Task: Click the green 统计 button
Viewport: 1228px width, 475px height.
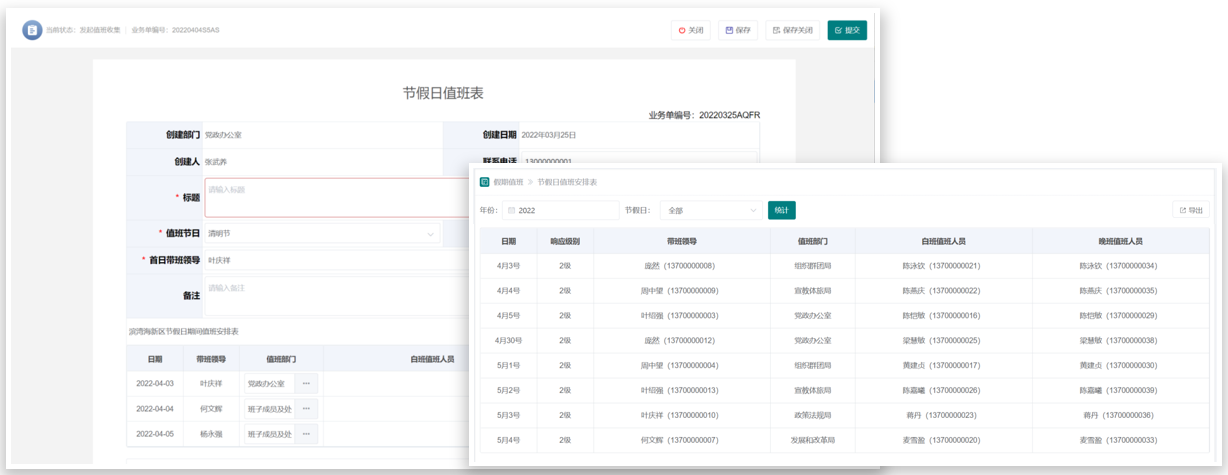Action: 781,210
